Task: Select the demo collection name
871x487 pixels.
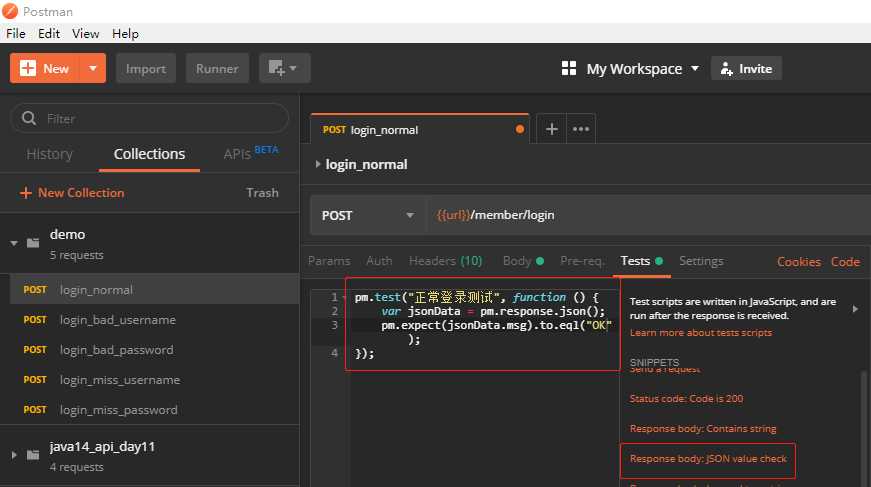Action: point(67,234)
